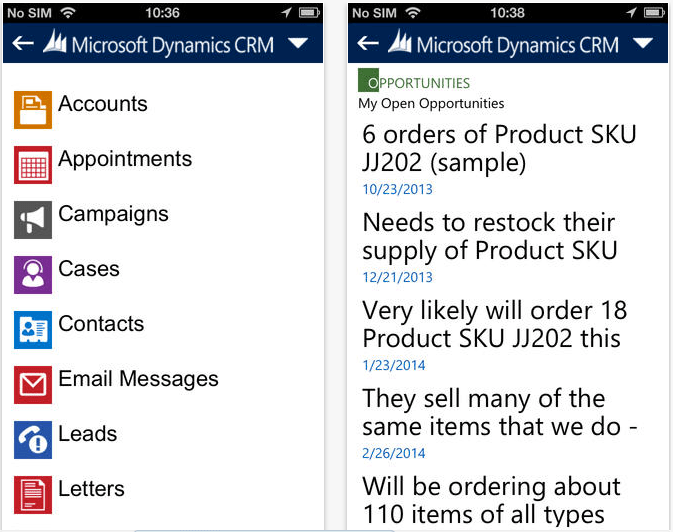Tap 'No SIM' in right status bar
673x532 pixels.
[x=374, y=13]
